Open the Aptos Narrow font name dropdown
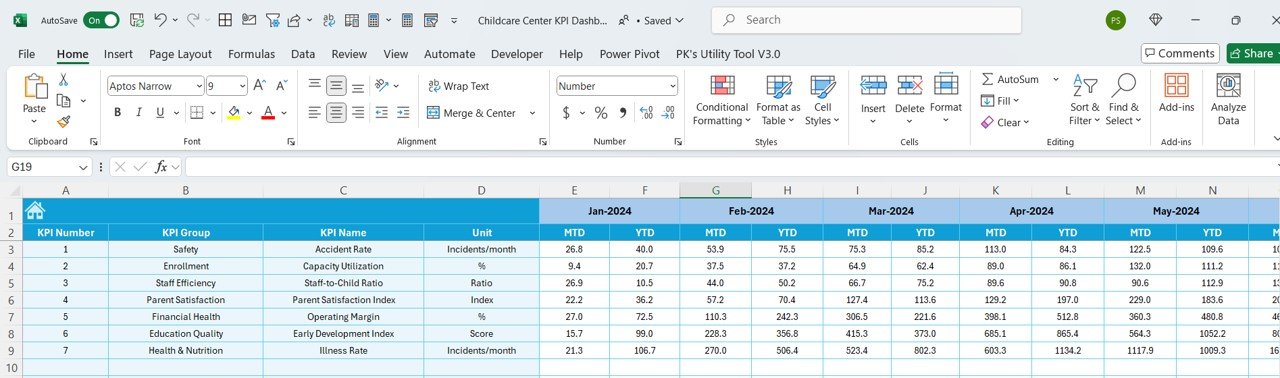Image resolution: width=1280 pixels, height=378 pixels. pyautogui.click(x=199, y=86)
